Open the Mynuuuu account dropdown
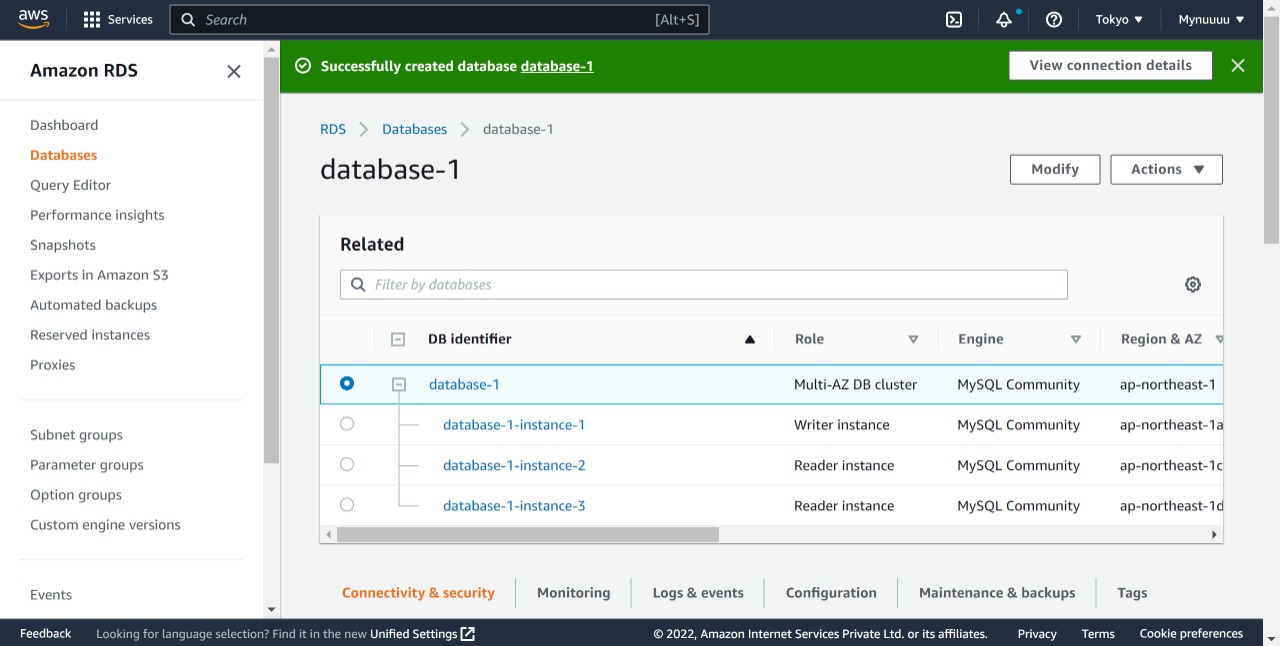The width and height of the screenshot is (1280, 646). point(1211,19)
